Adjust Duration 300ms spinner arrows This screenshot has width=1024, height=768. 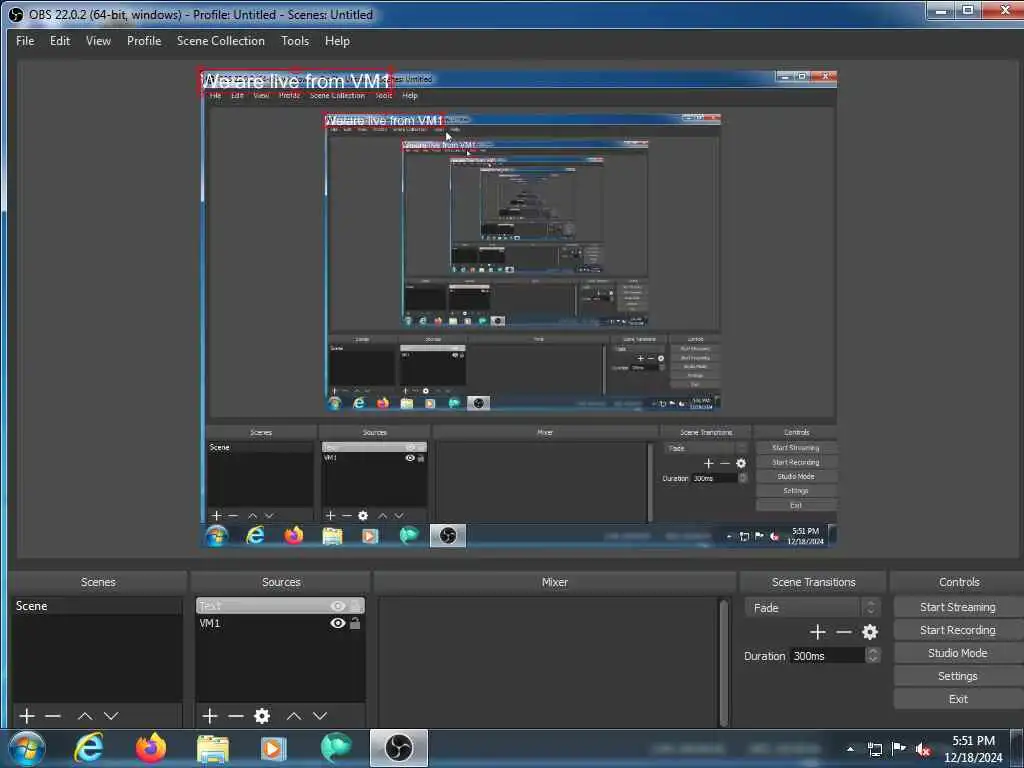872,655
